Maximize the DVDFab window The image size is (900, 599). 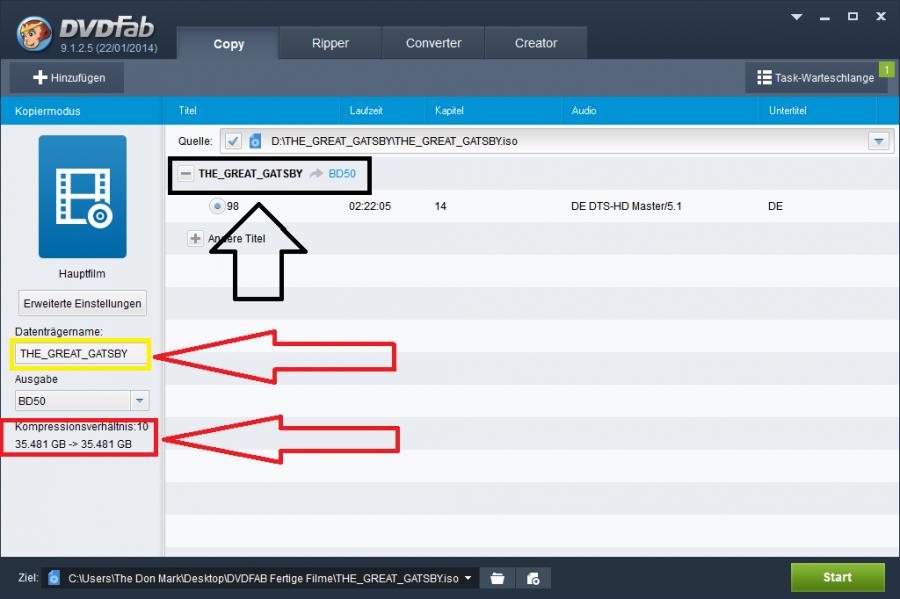(853, 17)
